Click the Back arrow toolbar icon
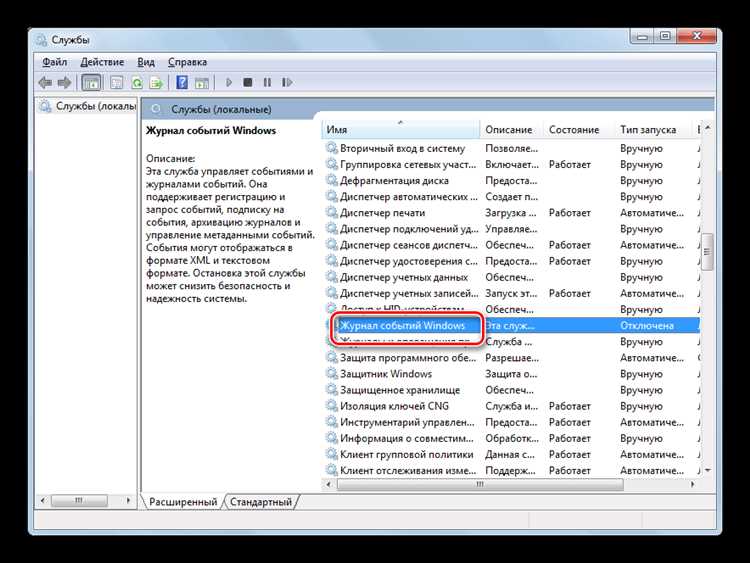750x563 pixels. coord(45,83)
